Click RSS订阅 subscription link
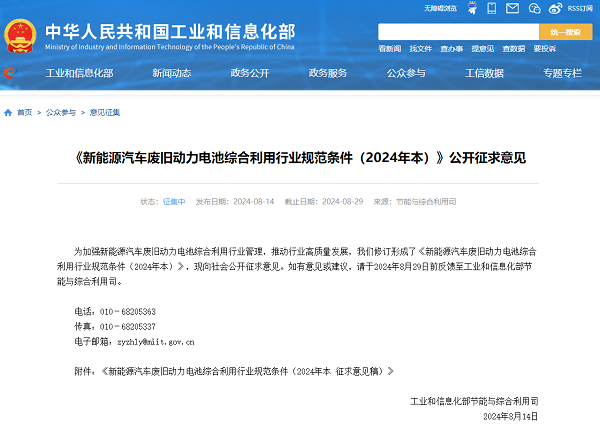The width and height of the screenshot is (600, 429). click(581, 8)
